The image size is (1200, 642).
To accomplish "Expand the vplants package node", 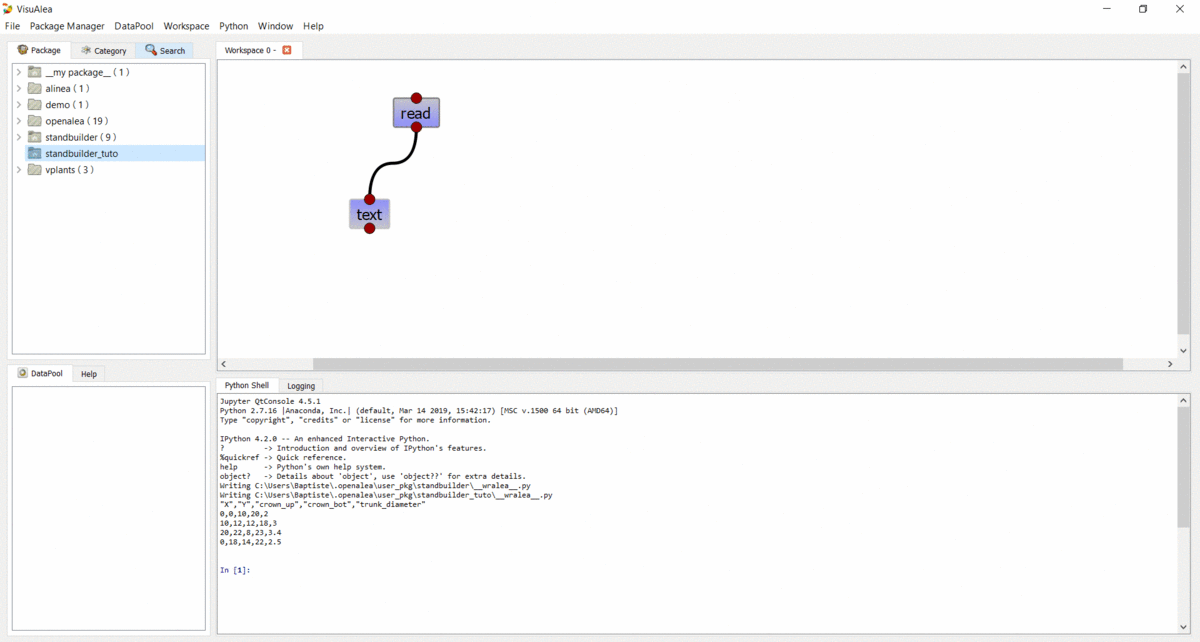I will pyautogui.click(x=19, y=169).
